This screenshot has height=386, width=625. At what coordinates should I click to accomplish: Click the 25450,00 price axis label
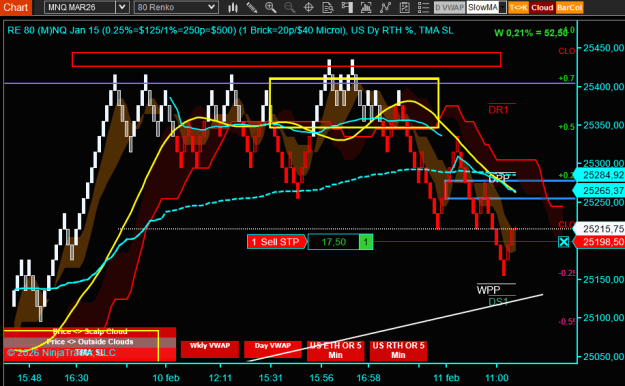click(603, 48)
